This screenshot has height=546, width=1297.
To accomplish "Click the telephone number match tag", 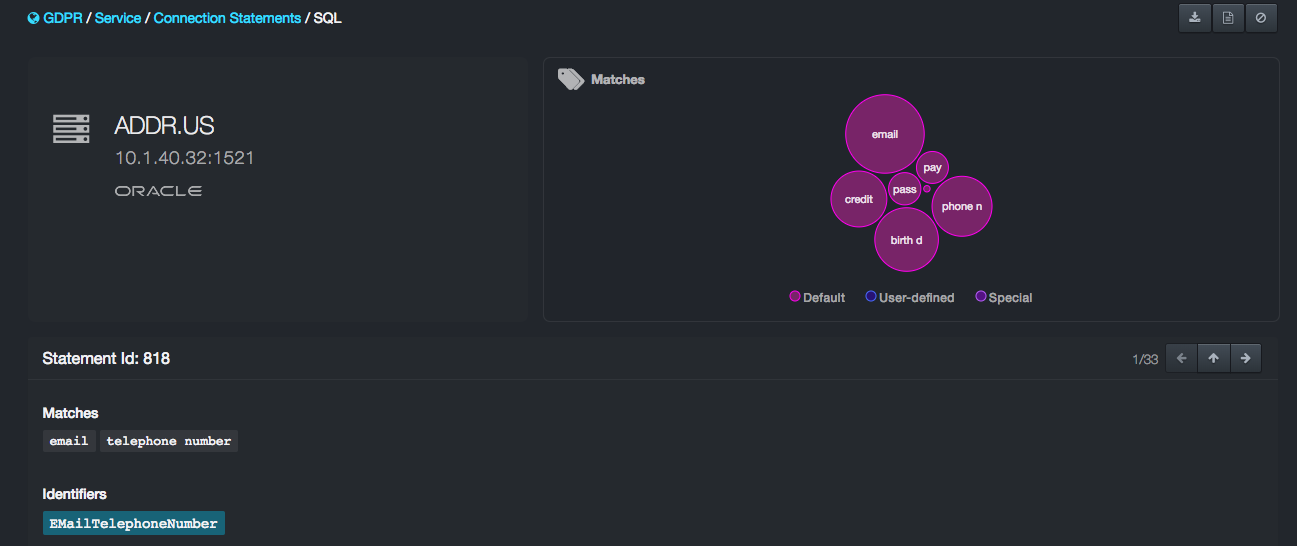I will 168,441.
